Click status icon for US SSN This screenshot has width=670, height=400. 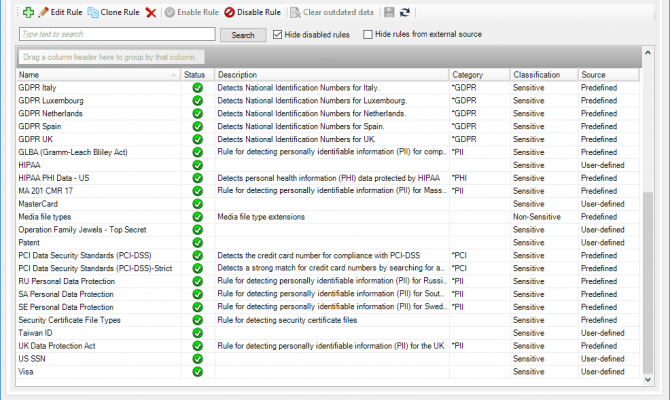point(197,359)
